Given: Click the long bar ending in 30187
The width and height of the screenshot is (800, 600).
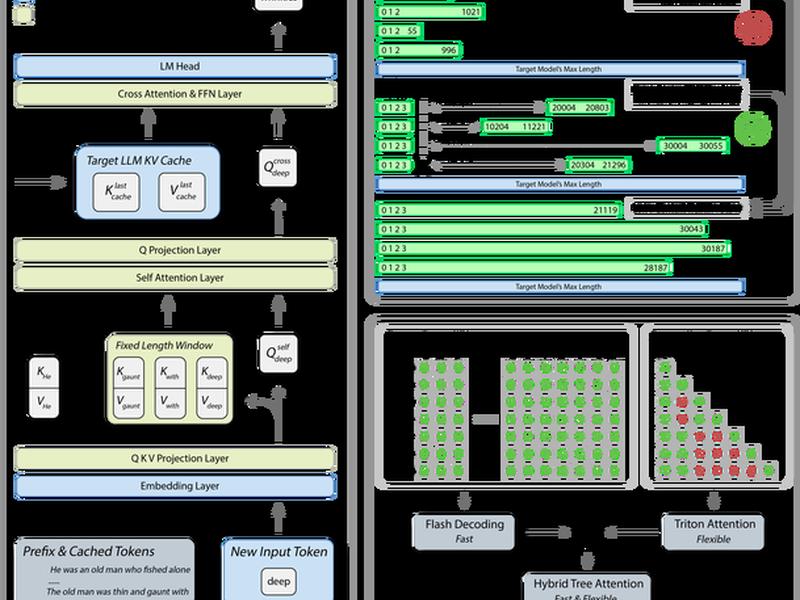Looking at the screenshot, I should pyautogui.click(x=553, y=248).
